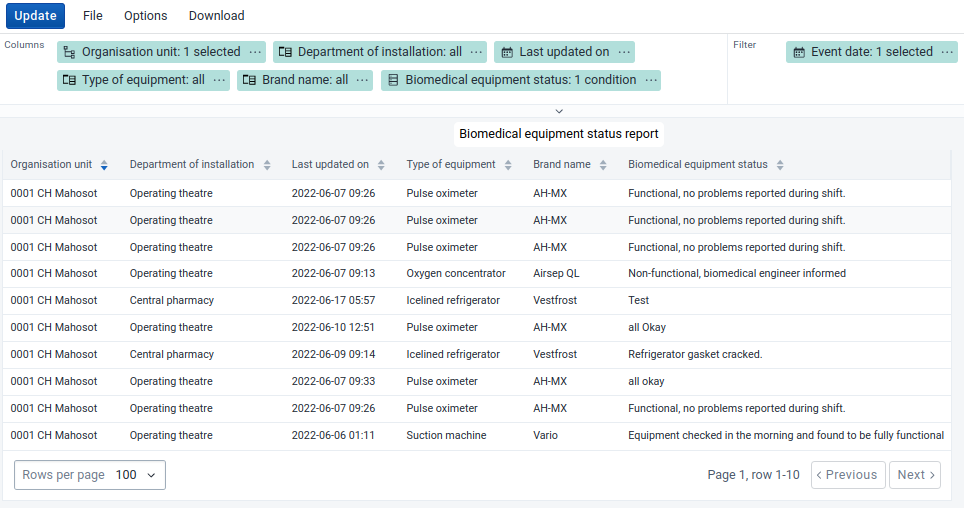Viewport: 964px width, 508px height.
Task: Open the Options menu
Action: [x=146, y=16]
